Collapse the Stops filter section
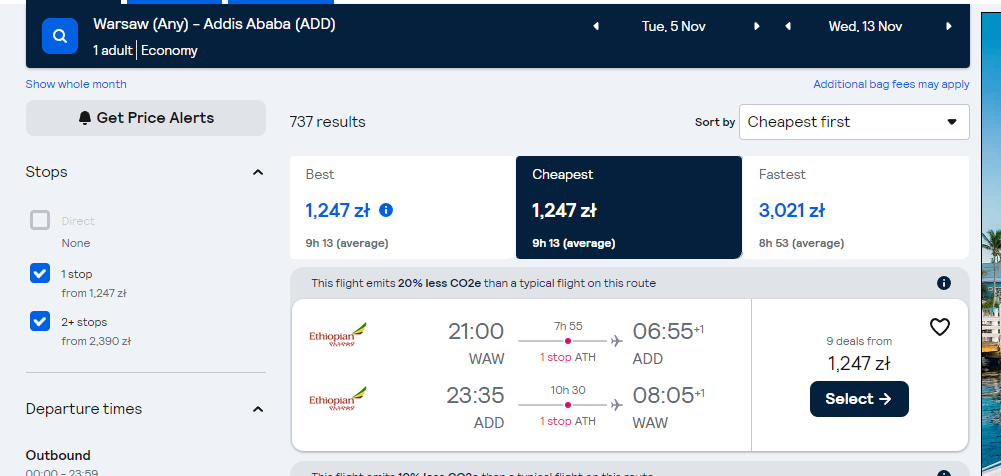The height and width of the screenshot is (476, 1001). point(258,172)
